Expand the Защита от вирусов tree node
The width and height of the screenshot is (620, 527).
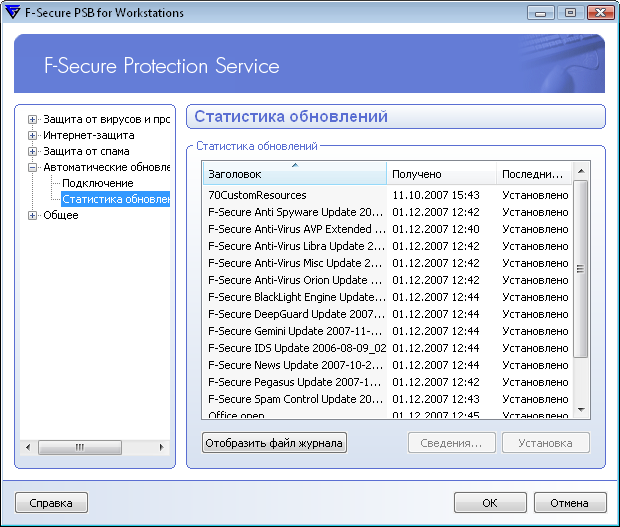[32, 119]
